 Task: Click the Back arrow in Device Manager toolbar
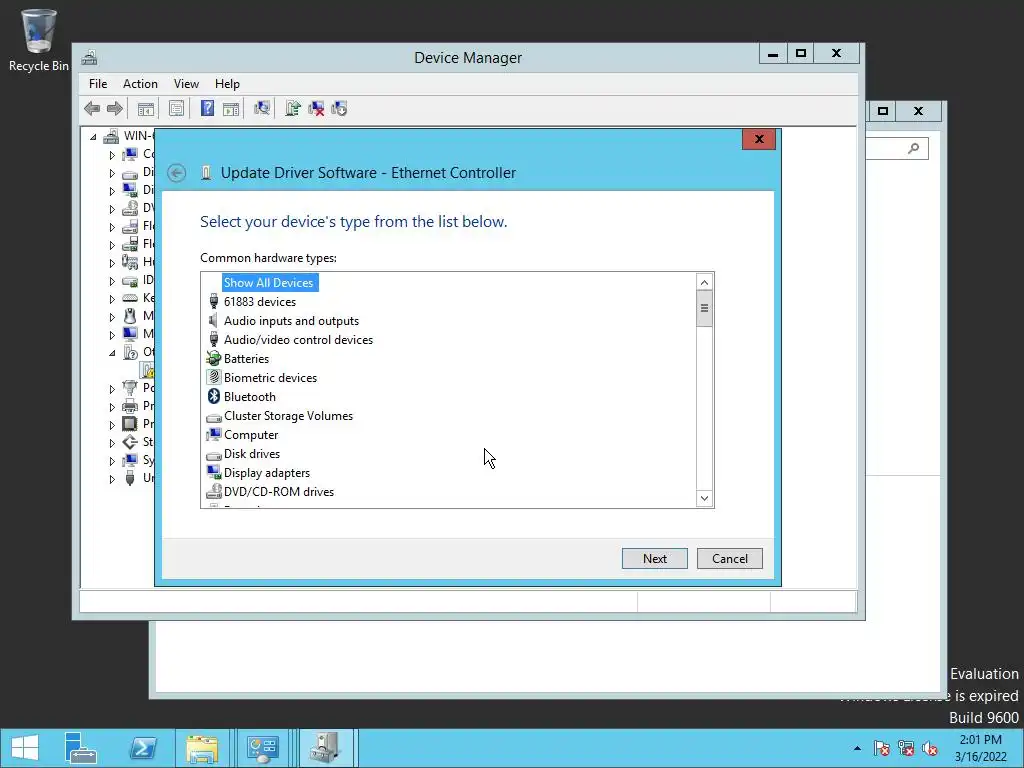coord(92,108)
